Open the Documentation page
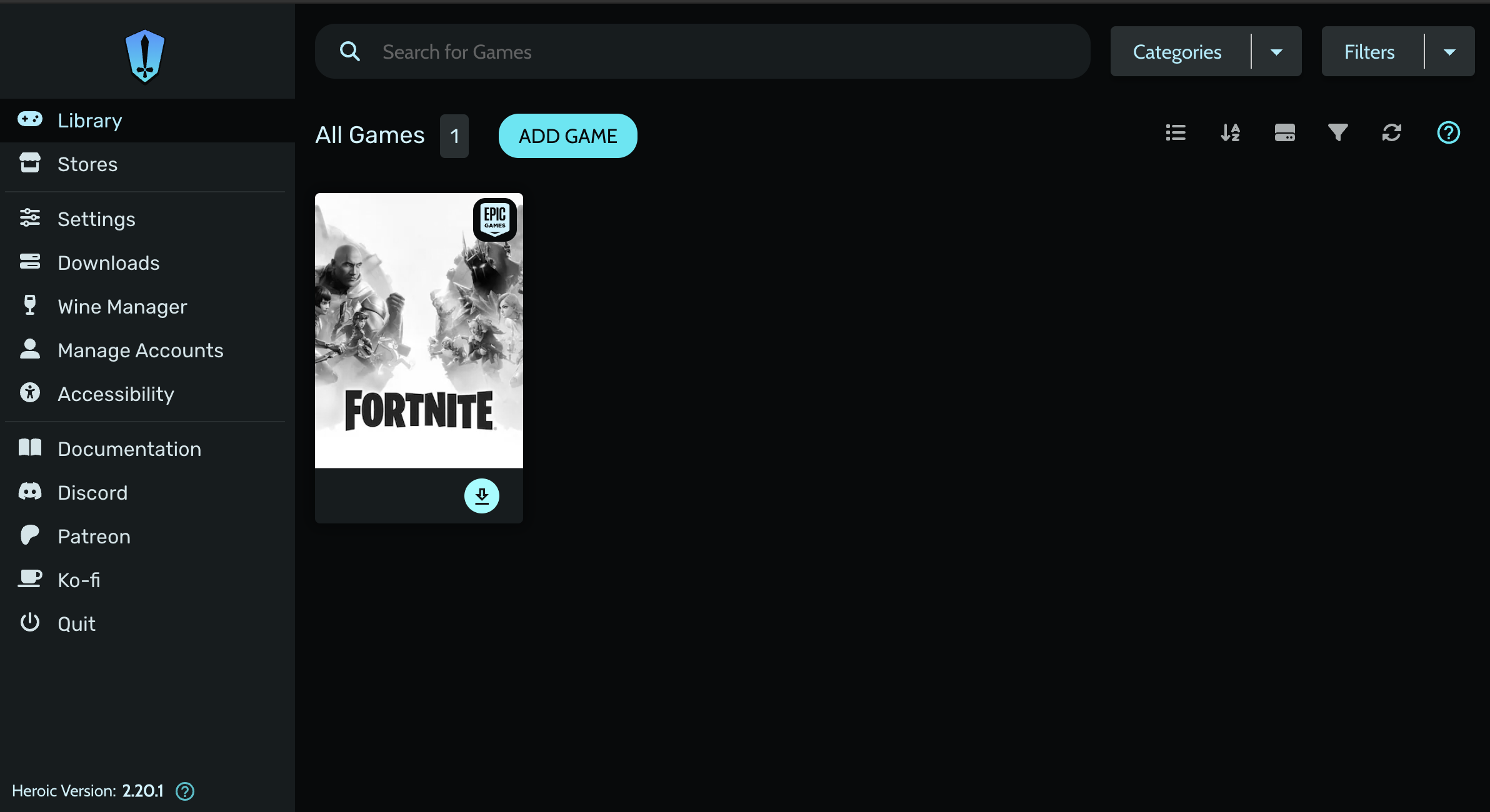Screen dimensions: 1490x812 tap(129, 448)
